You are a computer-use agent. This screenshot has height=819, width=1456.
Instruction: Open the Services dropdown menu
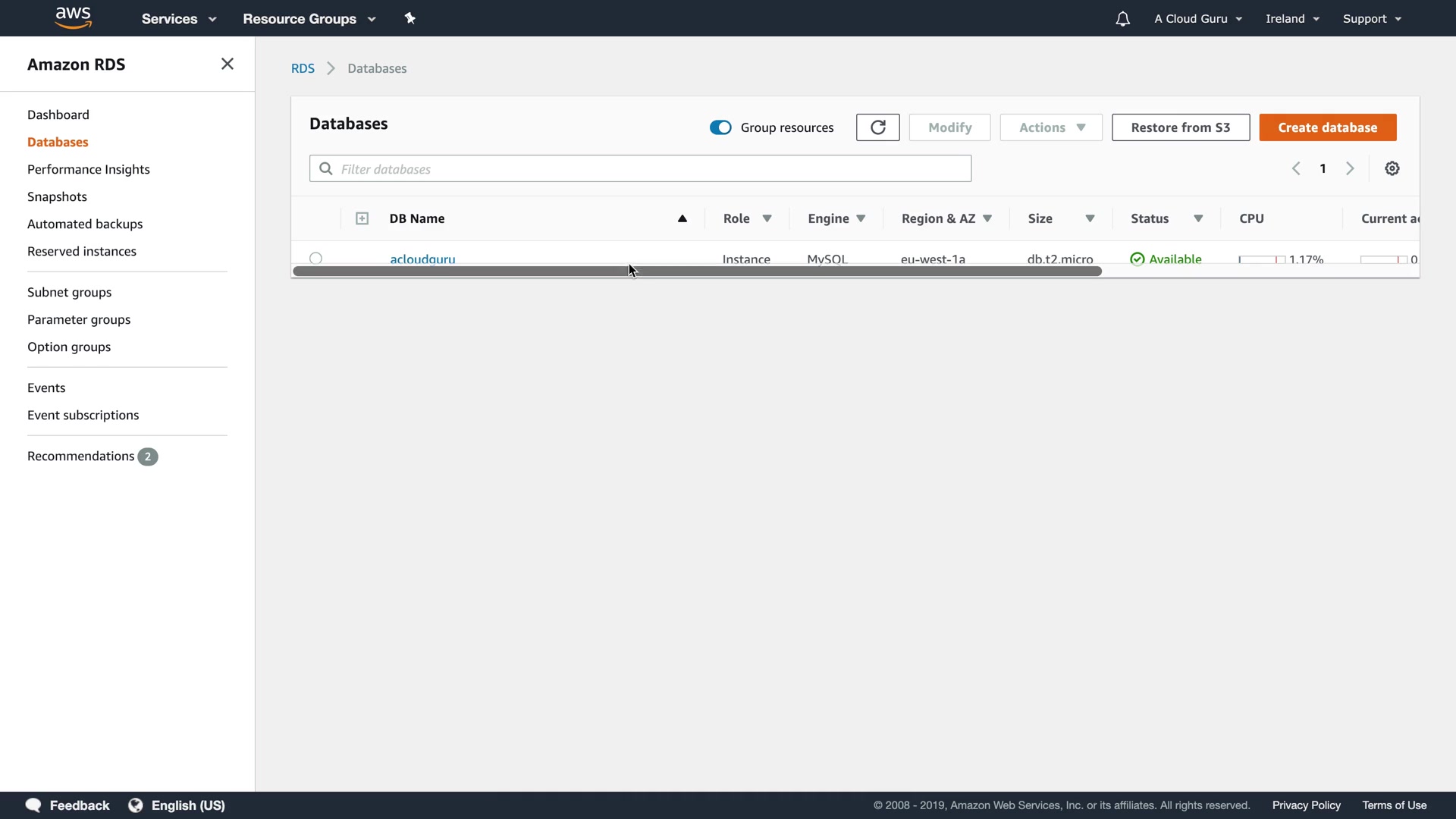click(178, 19)
